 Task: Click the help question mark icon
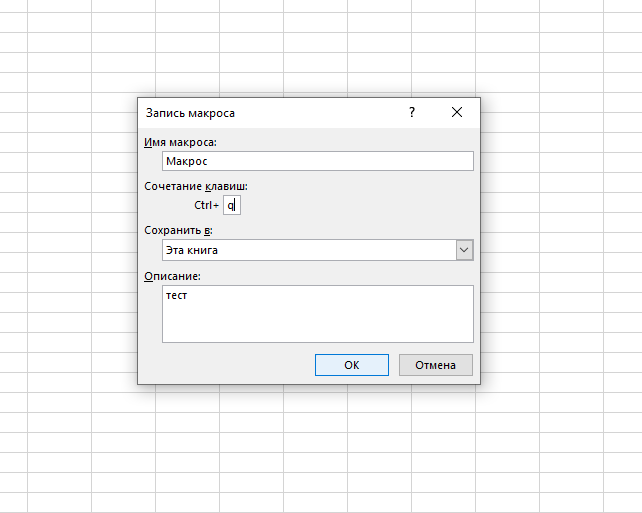412,112
